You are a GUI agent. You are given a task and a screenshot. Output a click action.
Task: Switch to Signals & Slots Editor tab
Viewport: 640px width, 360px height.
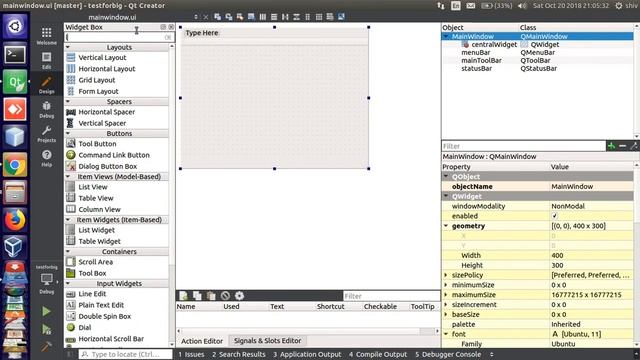click(x=267, y=340)
